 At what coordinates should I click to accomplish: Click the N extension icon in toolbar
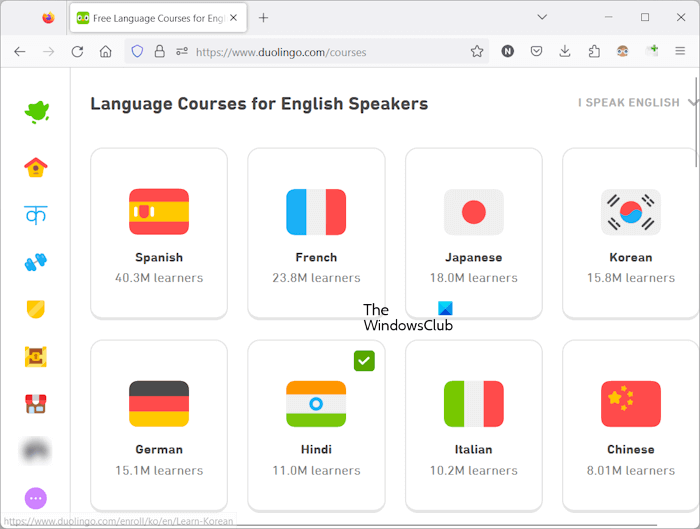[508, 52]
